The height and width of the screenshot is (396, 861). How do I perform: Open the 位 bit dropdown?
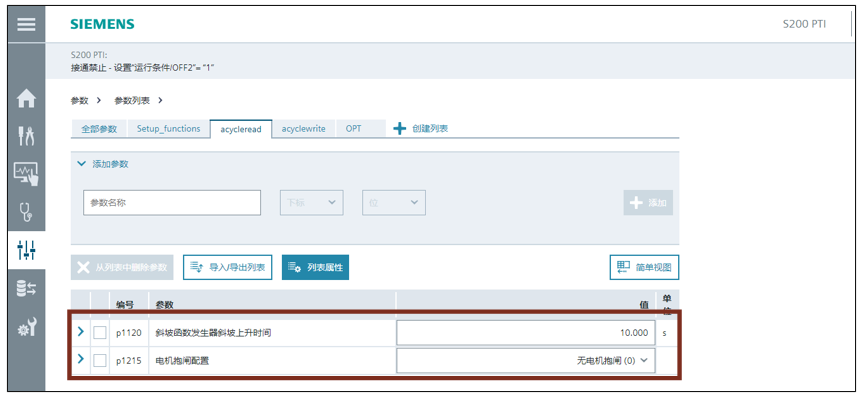coord(394,203)
